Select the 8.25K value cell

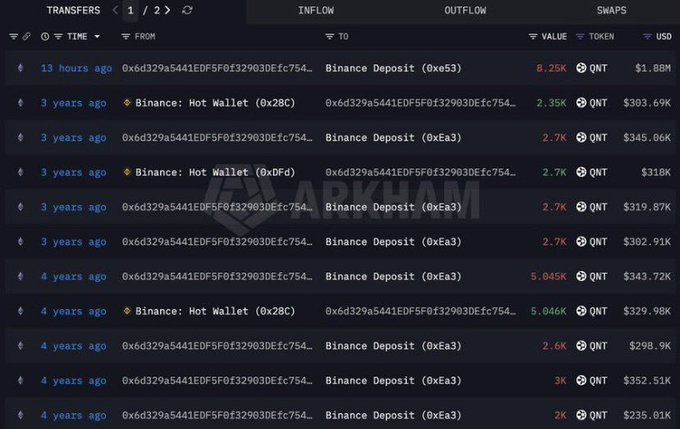pyautogui.click(x=551, y=68)
